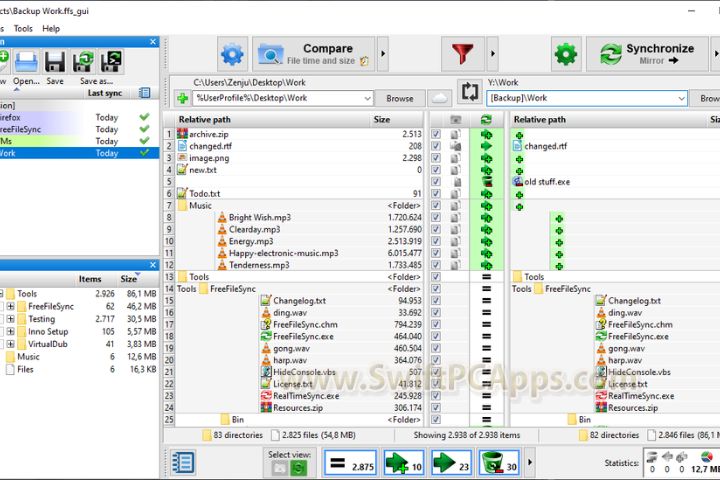This screenshot has width=720, height=480.
Task: Click left Relative path column header
Action: [204, 120]
